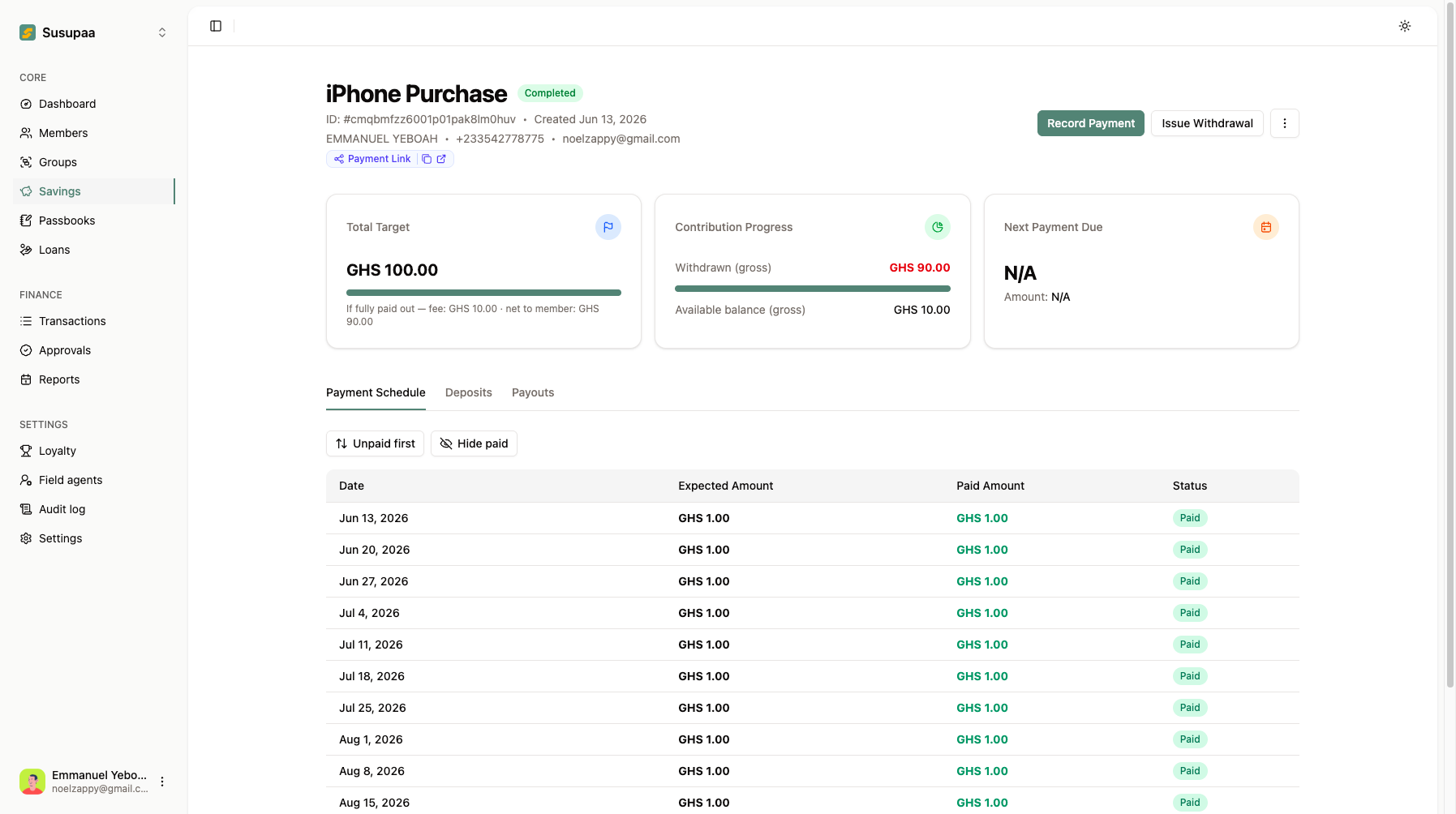1456x814 pixels.
Task: Click the Emmanuel Yeboah avatar
Action: click(x=32, y=782)
